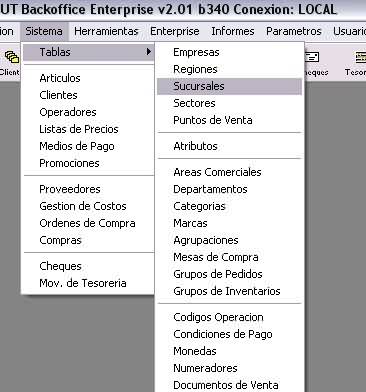Select Grupos de Inventarios option

tap(229, 291)
